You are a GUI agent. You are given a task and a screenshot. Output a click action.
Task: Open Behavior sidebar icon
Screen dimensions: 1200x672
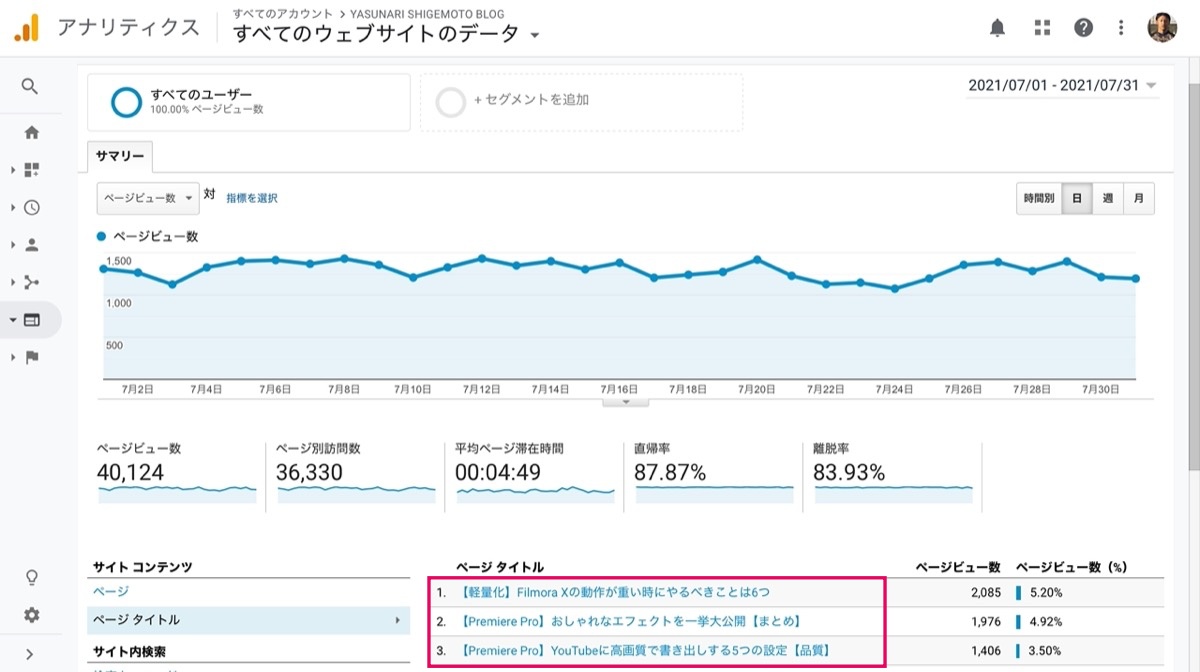click(32, 320)
